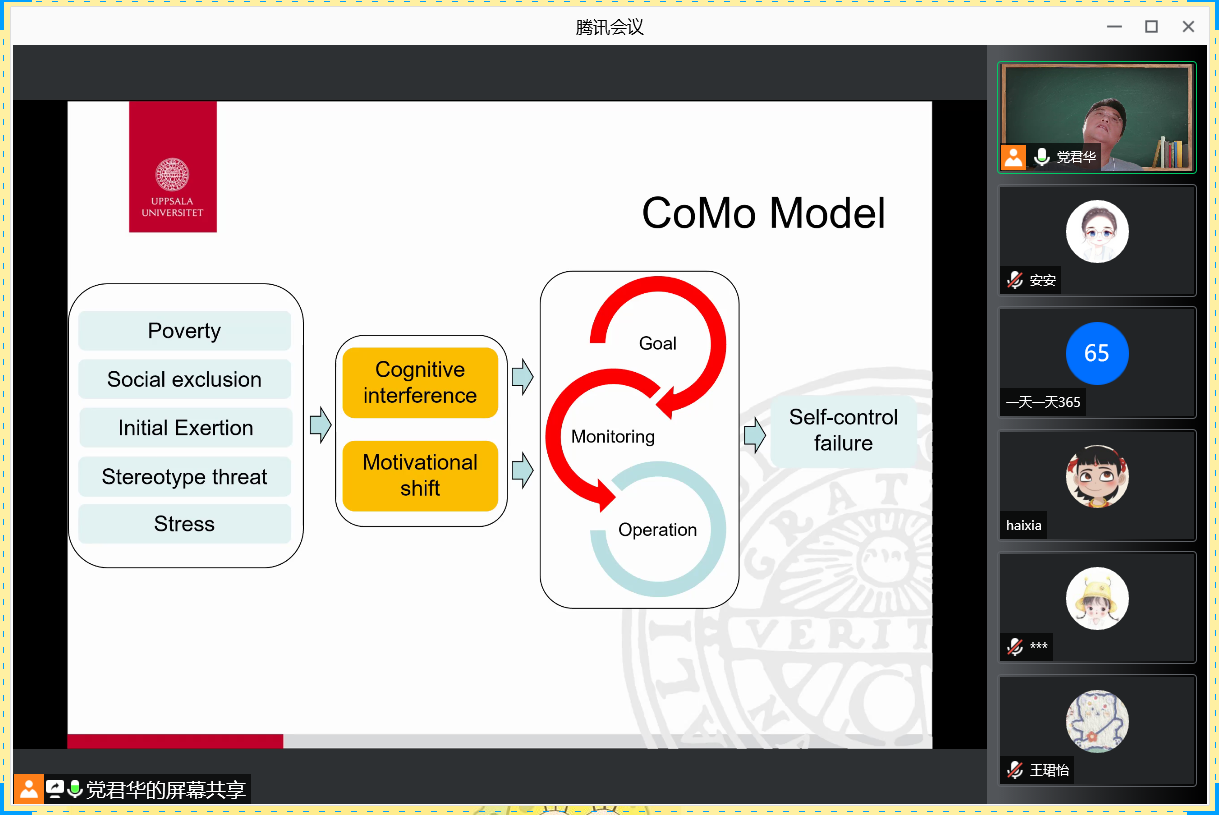Select the *** participant's yellow-hat avatar
The image size is (1219, 815).
[1097, 598]
